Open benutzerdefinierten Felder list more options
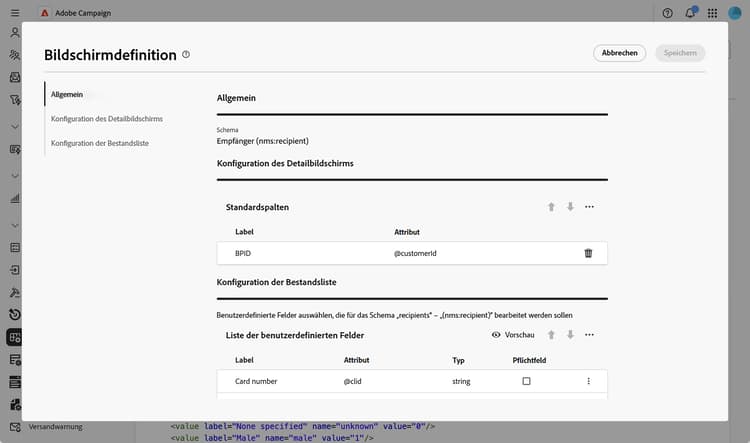750x443 pixels. click(x=589, y=335)
